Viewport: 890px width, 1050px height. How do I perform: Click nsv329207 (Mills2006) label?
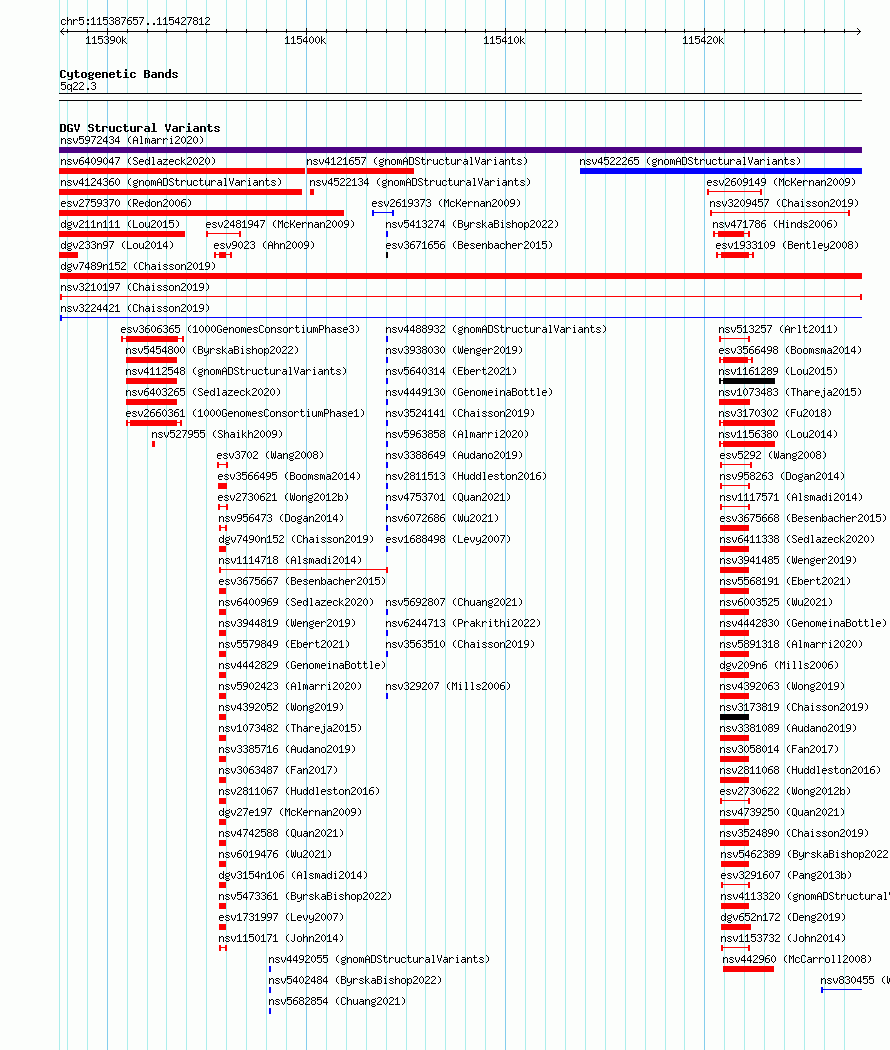448,686
